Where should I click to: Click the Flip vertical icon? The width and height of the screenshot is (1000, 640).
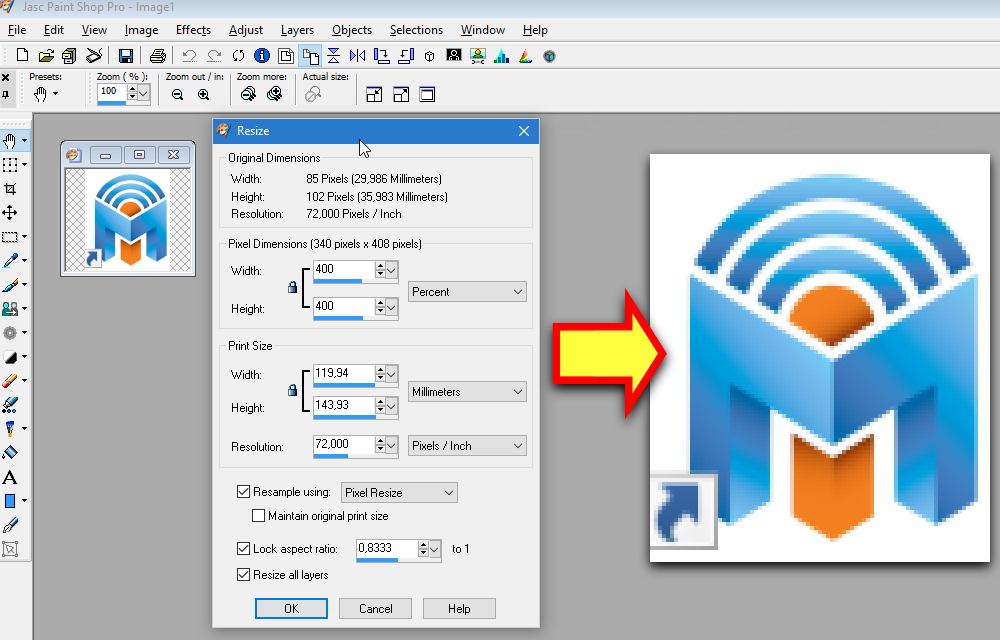tap(334, 55)
